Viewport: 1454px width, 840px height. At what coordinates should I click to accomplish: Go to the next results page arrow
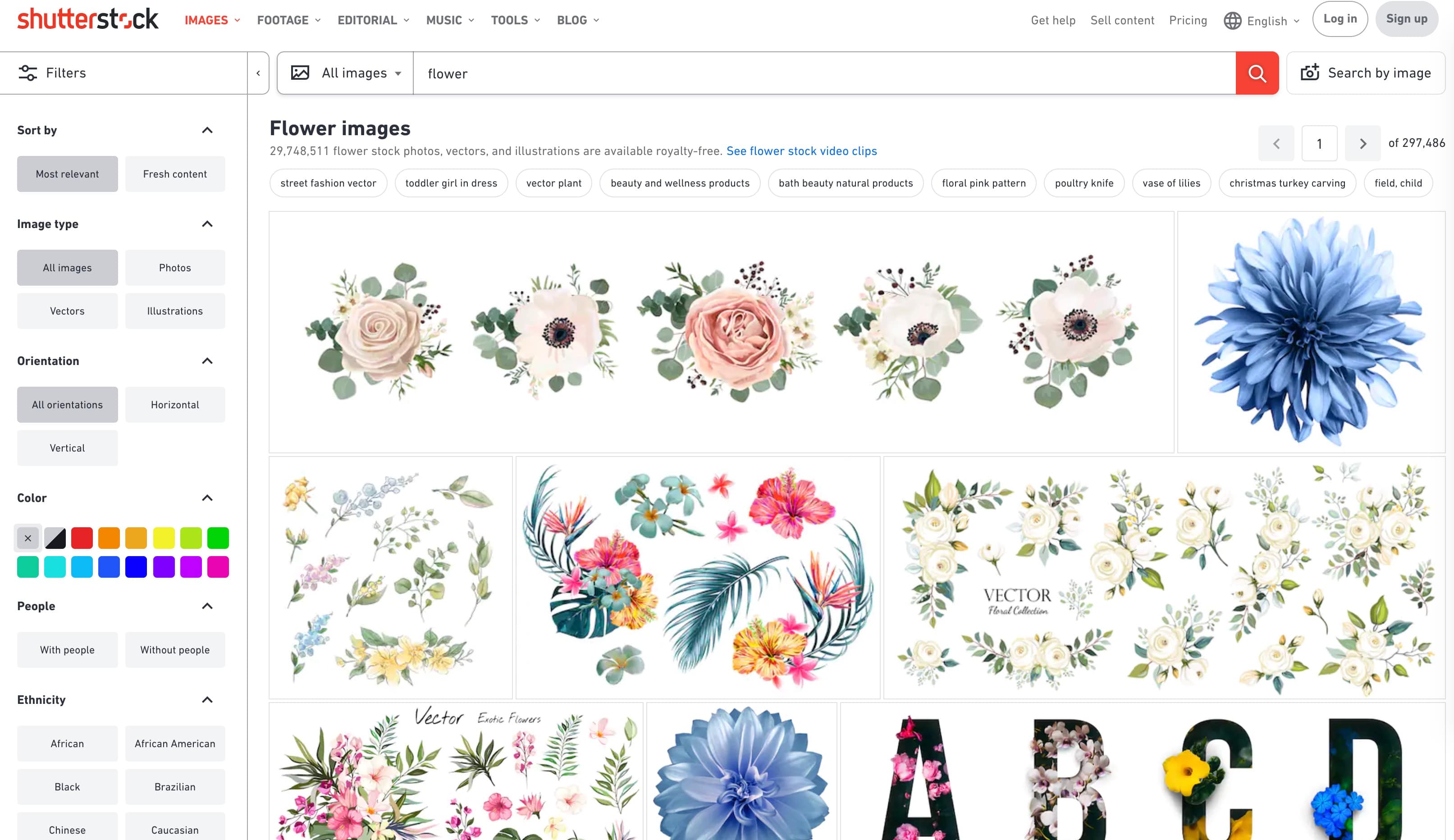click(1362, 144)
